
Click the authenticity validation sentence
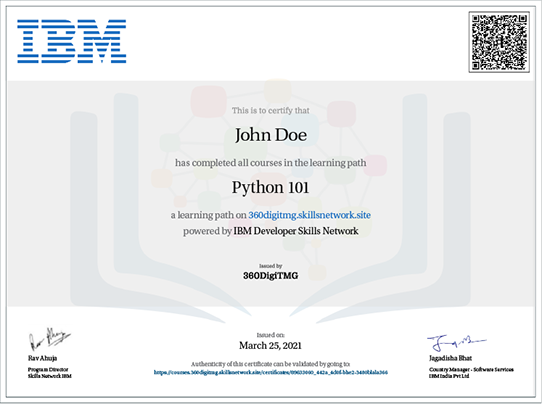(271, 364)
